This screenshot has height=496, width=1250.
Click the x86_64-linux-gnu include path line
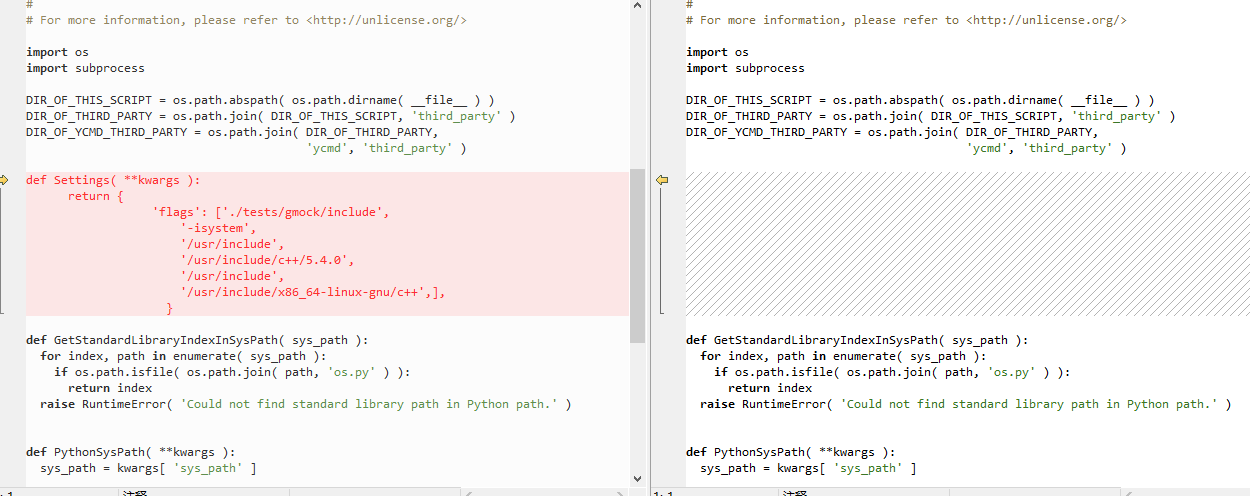[x=312, y=292]
